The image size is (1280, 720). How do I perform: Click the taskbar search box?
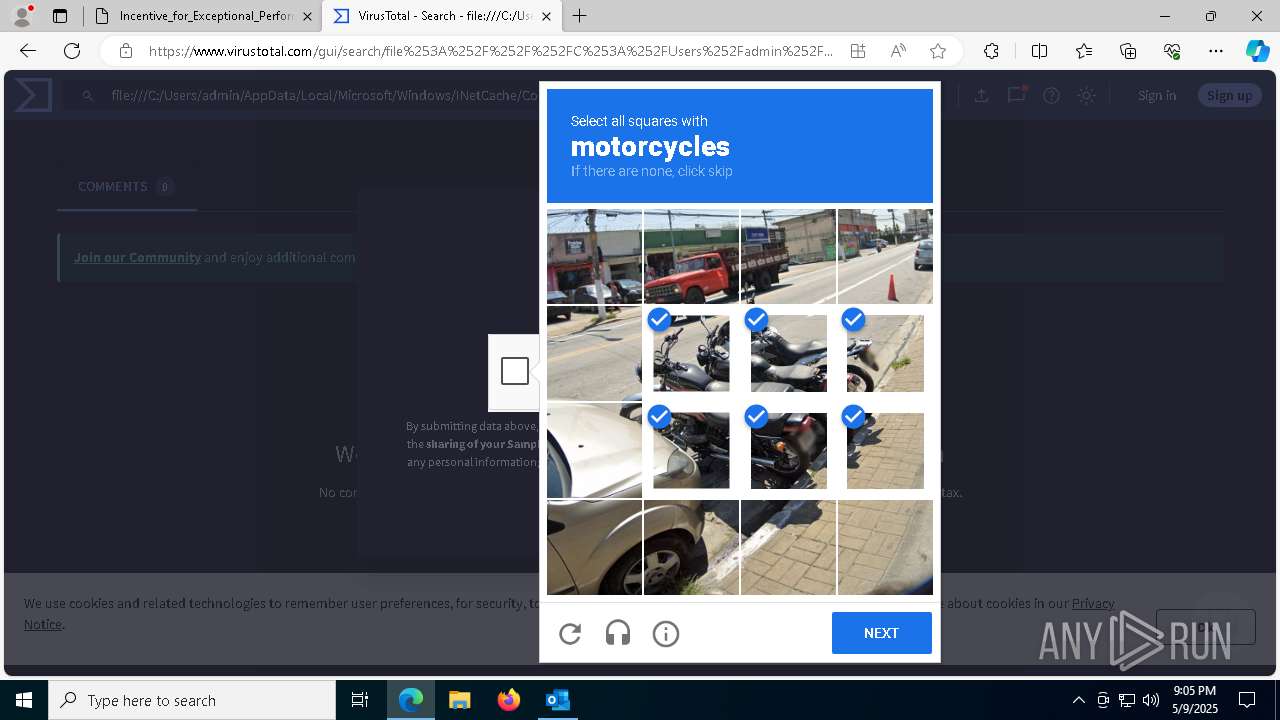(x=192, y=700)
